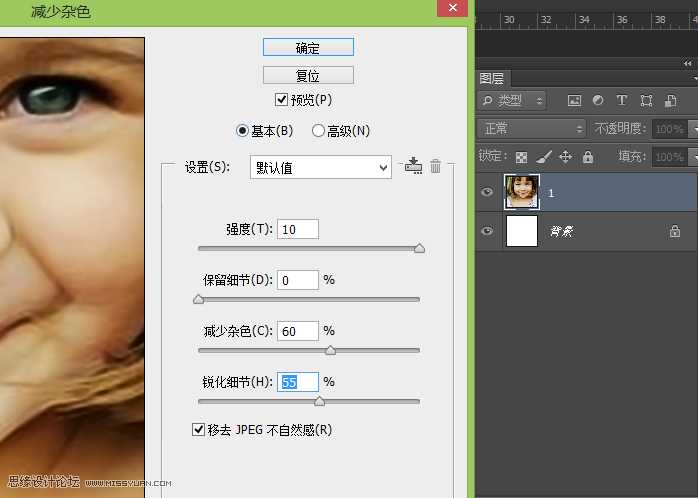Click the 强度 strength slider handle
The image size is (698, 498).
pos(419,248)
